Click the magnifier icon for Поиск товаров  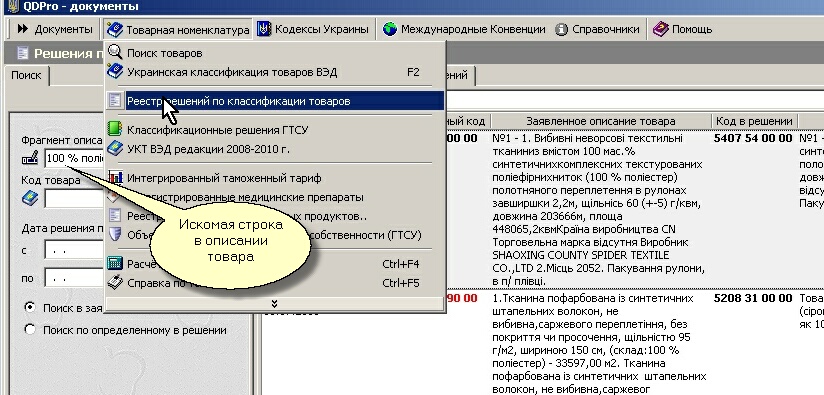tap(115, 53)
